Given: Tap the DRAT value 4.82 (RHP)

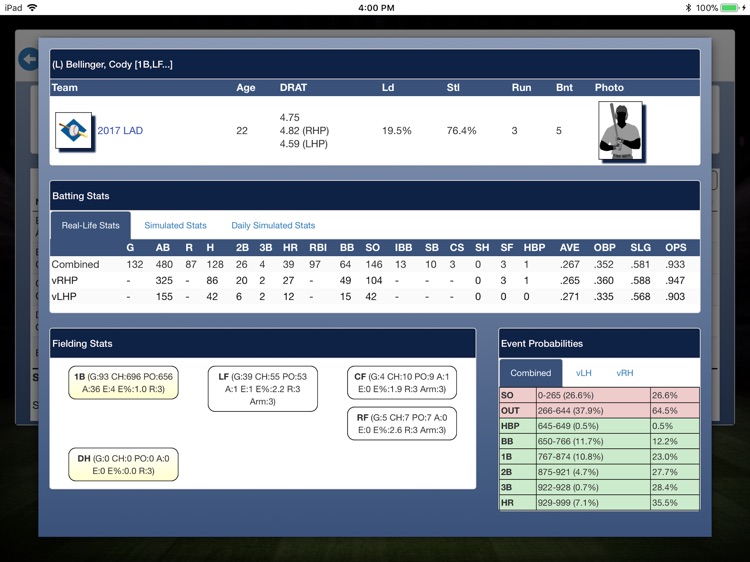Looking at the screenshot, I should point(304,131).
